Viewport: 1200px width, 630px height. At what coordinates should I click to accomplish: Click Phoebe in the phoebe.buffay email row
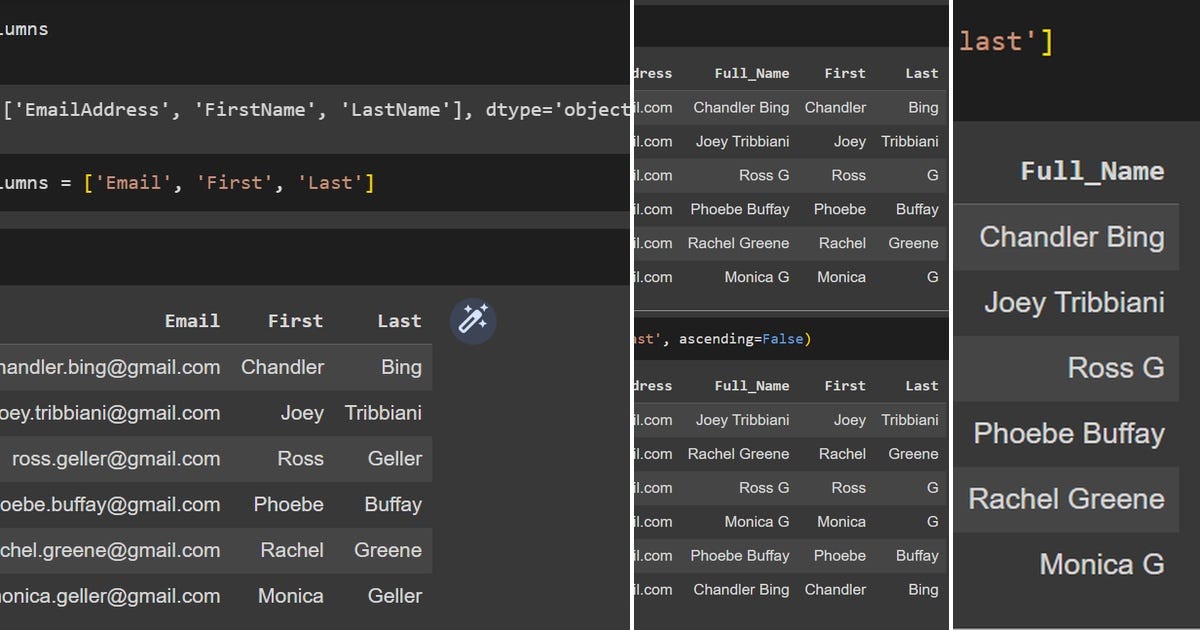tap(289, 505)
